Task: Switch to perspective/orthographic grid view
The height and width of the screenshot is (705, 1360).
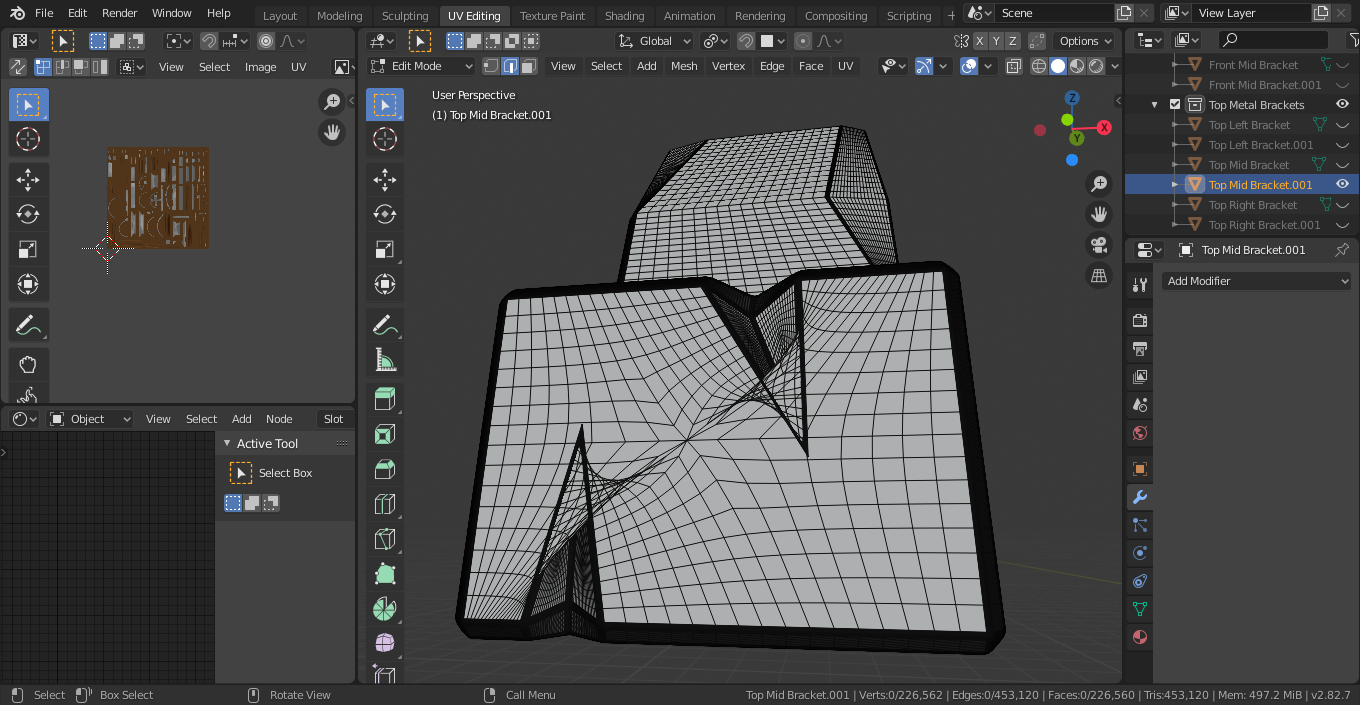Action: coord(1099,275)
